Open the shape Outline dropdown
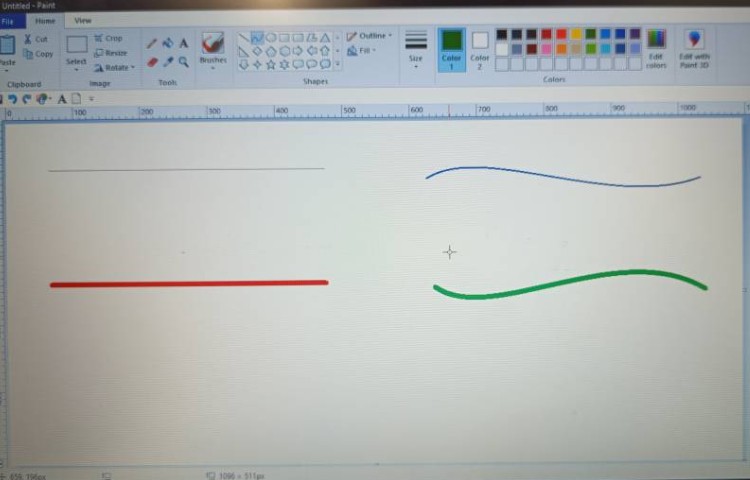 point(369,36)
